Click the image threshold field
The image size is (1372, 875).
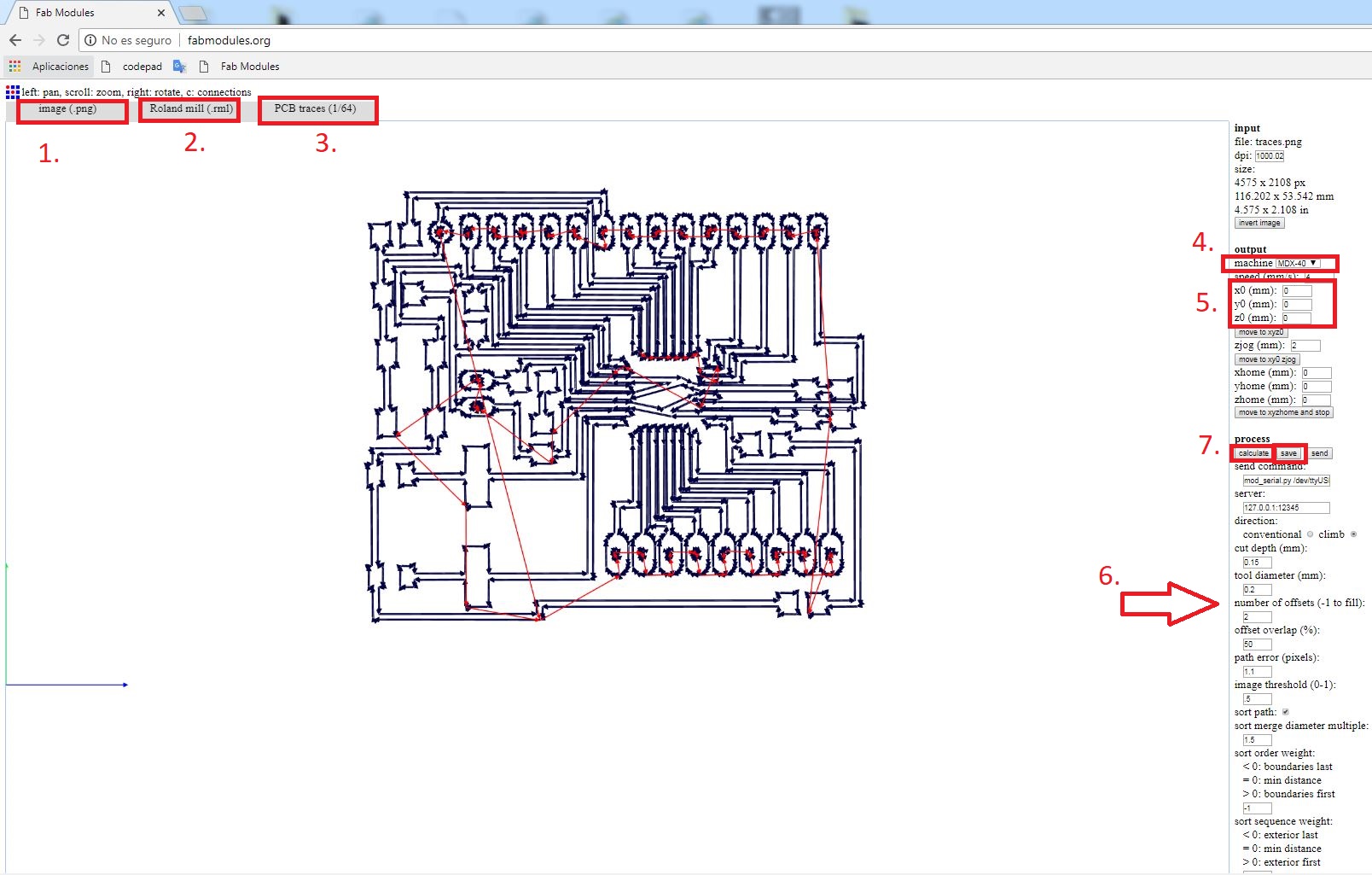[1258, 699]
